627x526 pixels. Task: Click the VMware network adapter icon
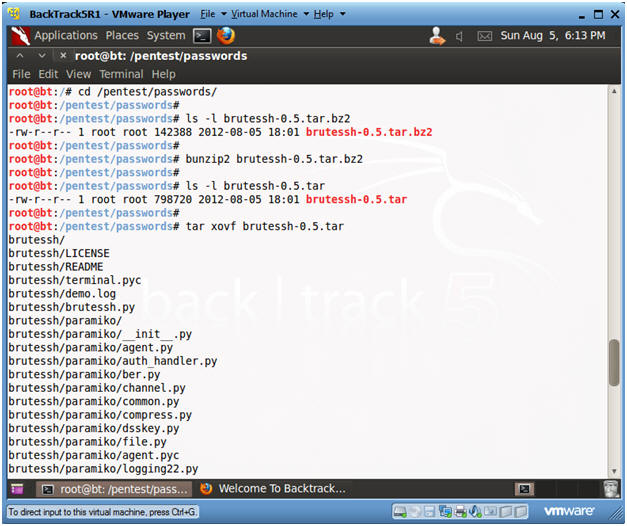click(x=445, y=511)
